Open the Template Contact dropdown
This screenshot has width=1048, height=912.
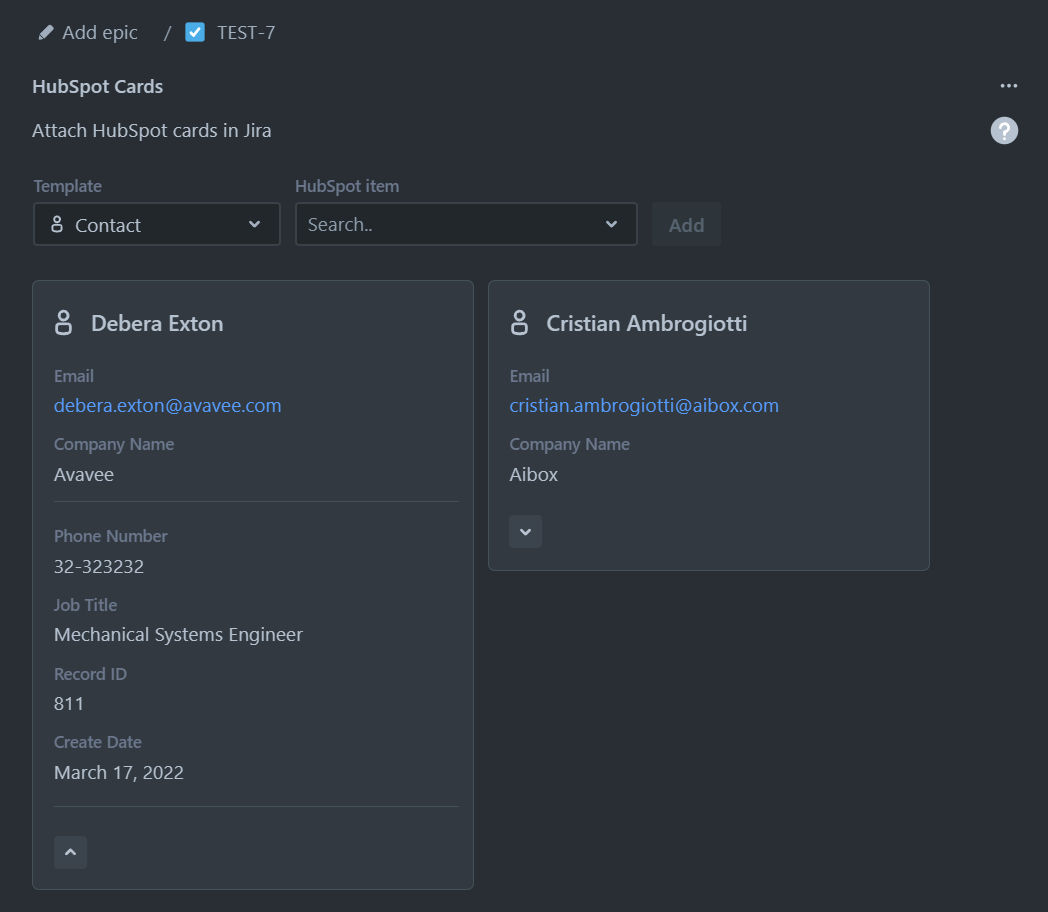point(156,225)
